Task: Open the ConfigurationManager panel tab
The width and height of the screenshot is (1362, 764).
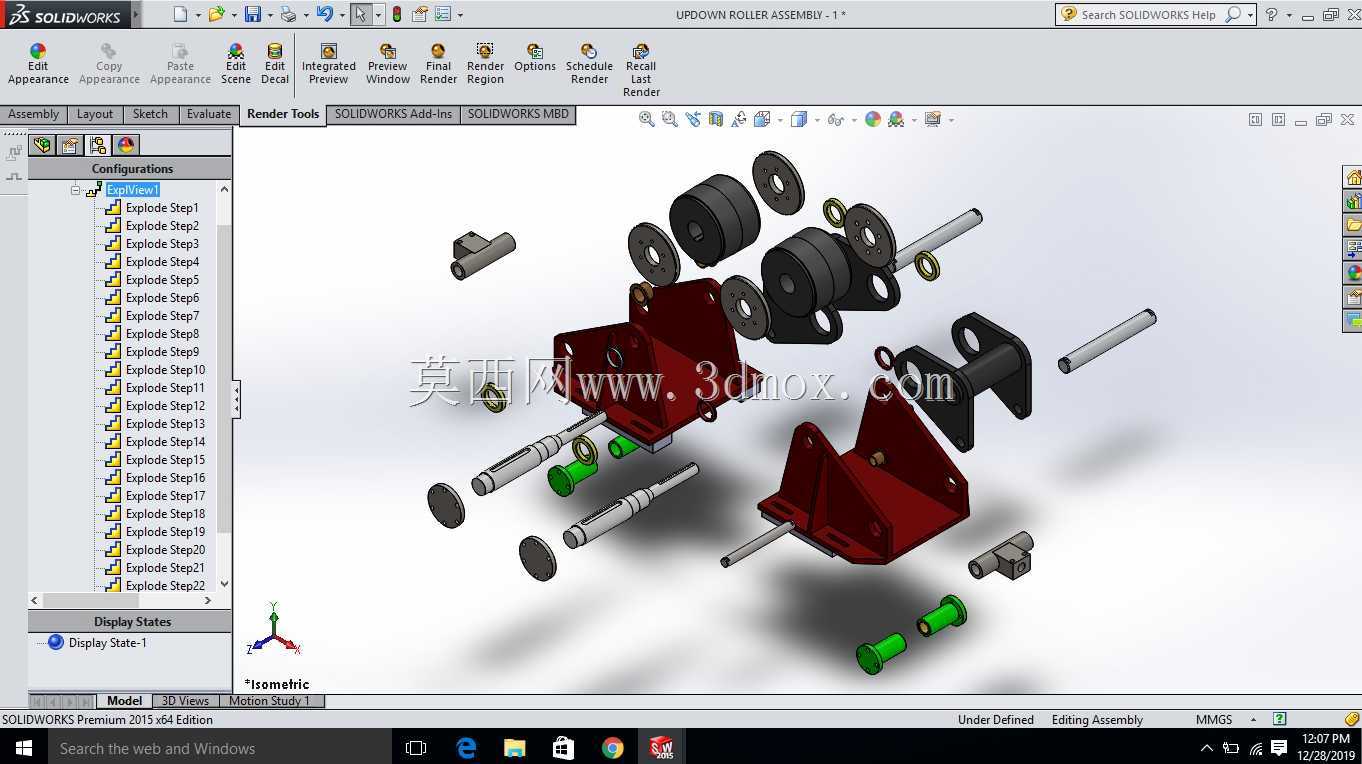Action: pyautogui.click(x=97, y=145)
